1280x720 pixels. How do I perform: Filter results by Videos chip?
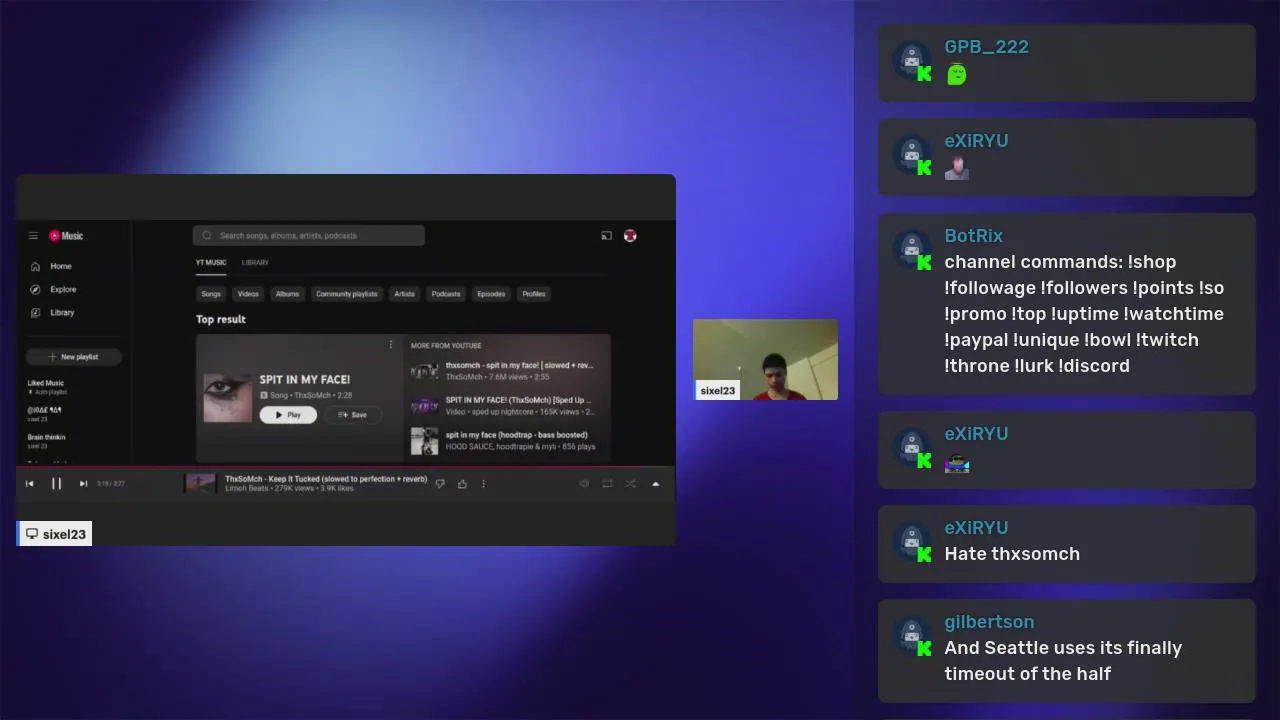pyautogui.click(x=248, y=294)
